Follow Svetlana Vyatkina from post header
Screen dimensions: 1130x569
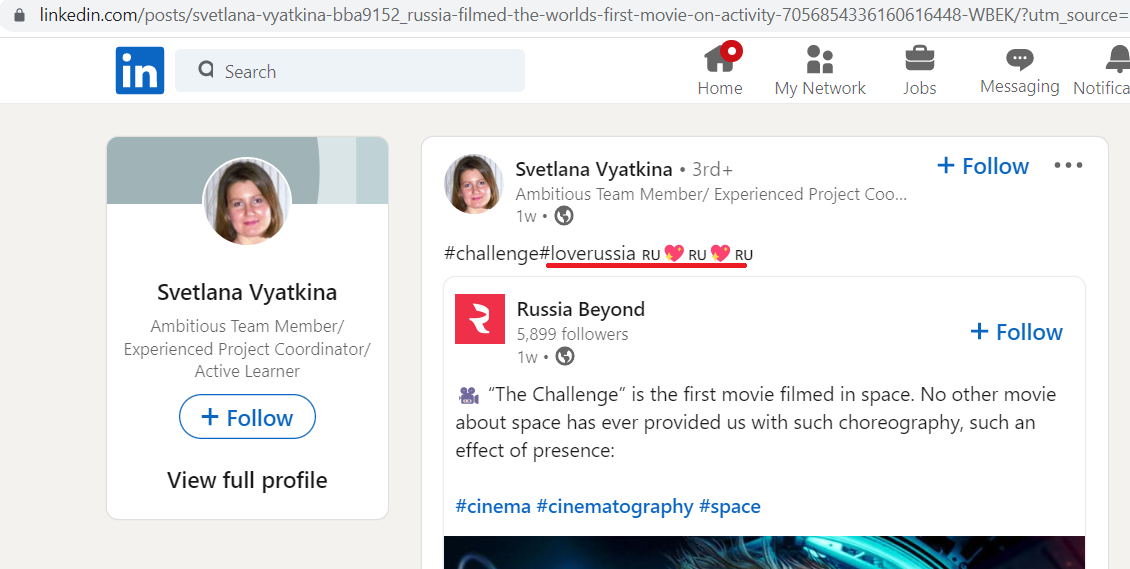[x=982, y=166]
